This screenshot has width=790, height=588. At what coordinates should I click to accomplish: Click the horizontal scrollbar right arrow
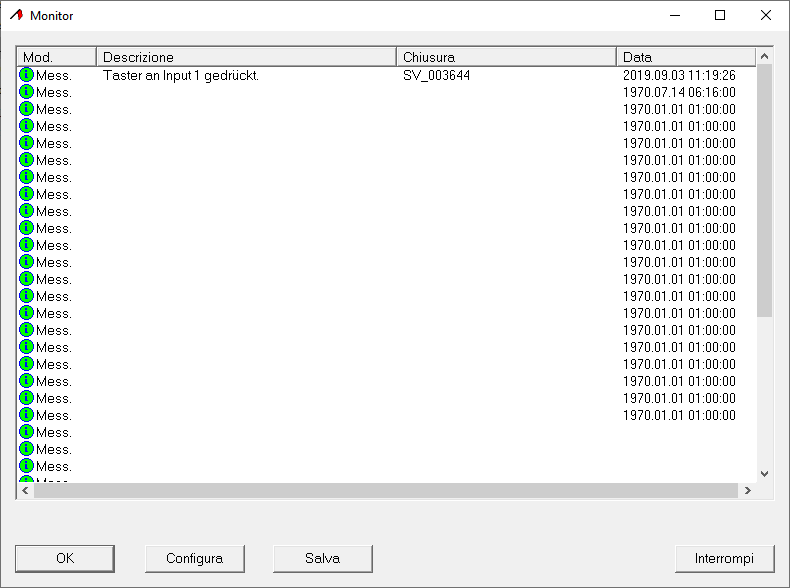[x=747, y=491]
